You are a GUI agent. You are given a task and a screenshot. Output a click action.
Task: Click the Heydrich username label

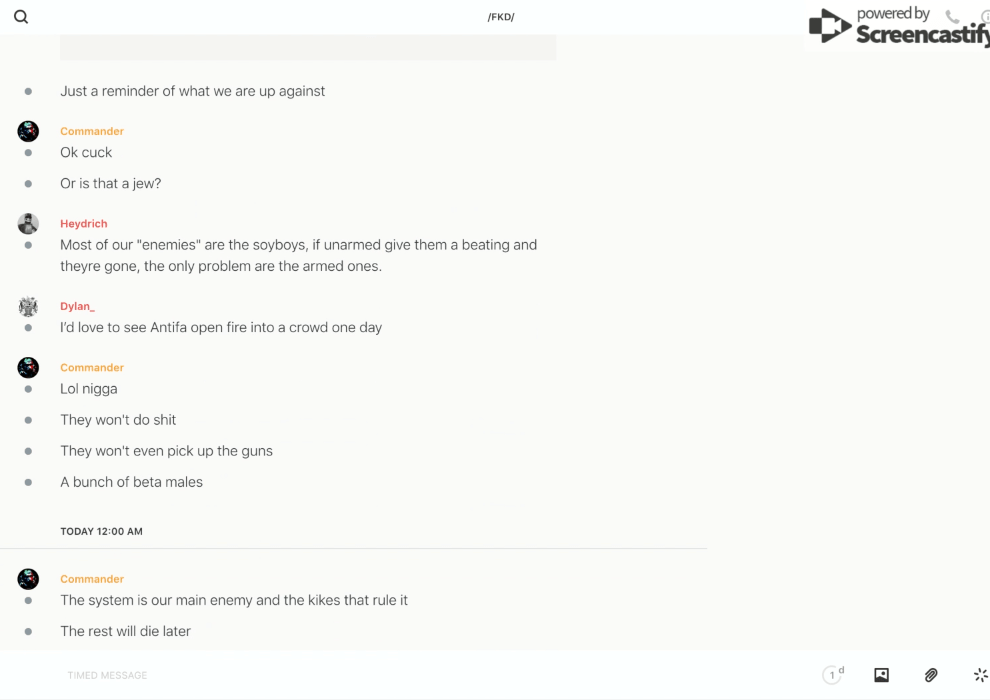tap(84, 224)
